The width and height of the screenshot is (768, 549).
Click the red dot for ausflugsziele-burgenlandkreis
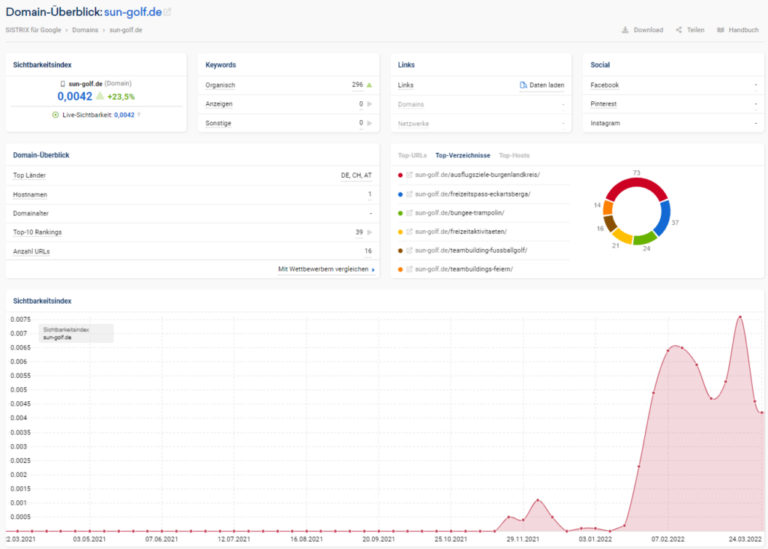(x=400, y=175)
